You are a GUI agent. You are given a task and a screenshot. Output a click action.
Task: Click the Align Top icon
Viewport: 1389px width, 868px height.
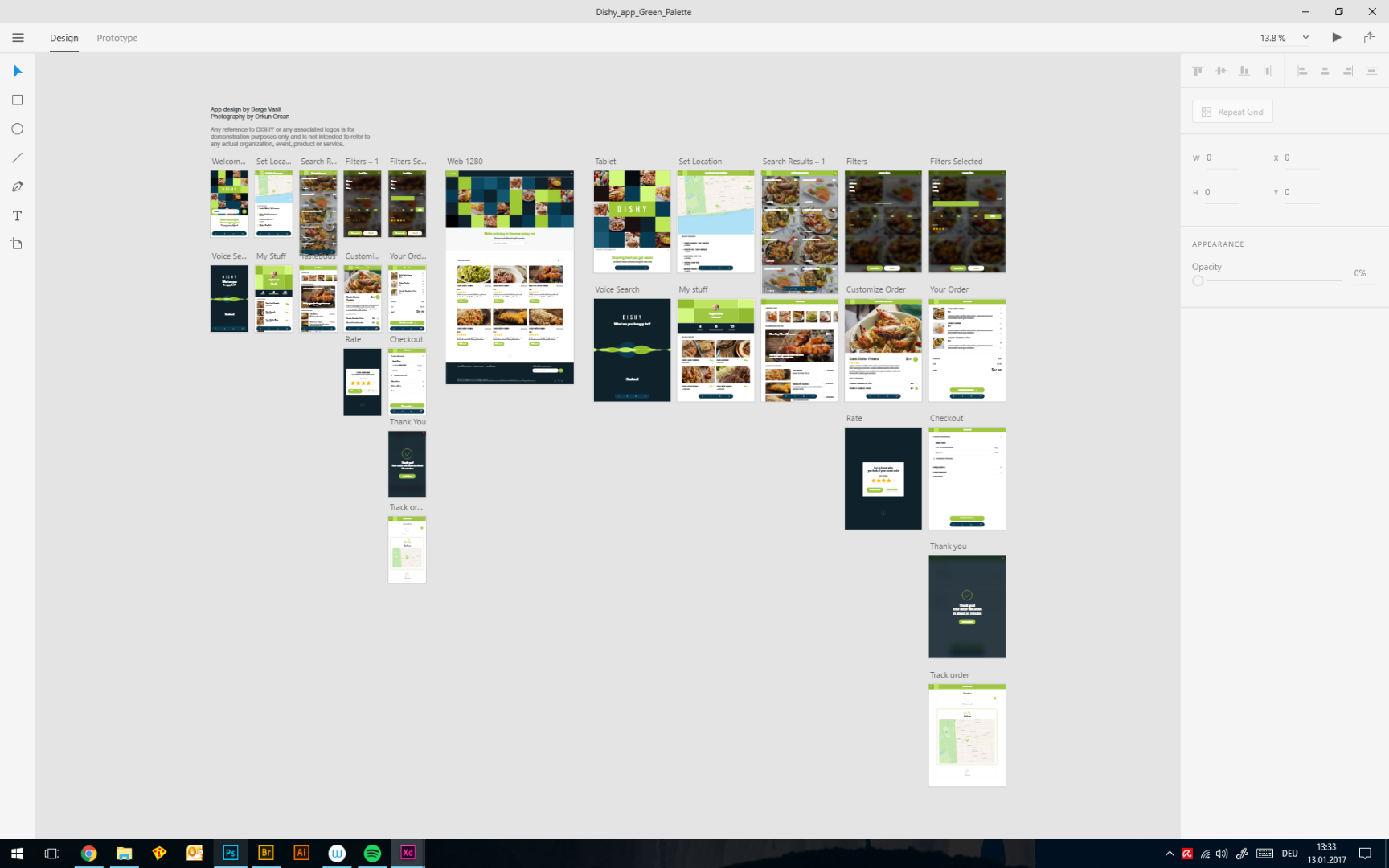[x=1198, y=71]
